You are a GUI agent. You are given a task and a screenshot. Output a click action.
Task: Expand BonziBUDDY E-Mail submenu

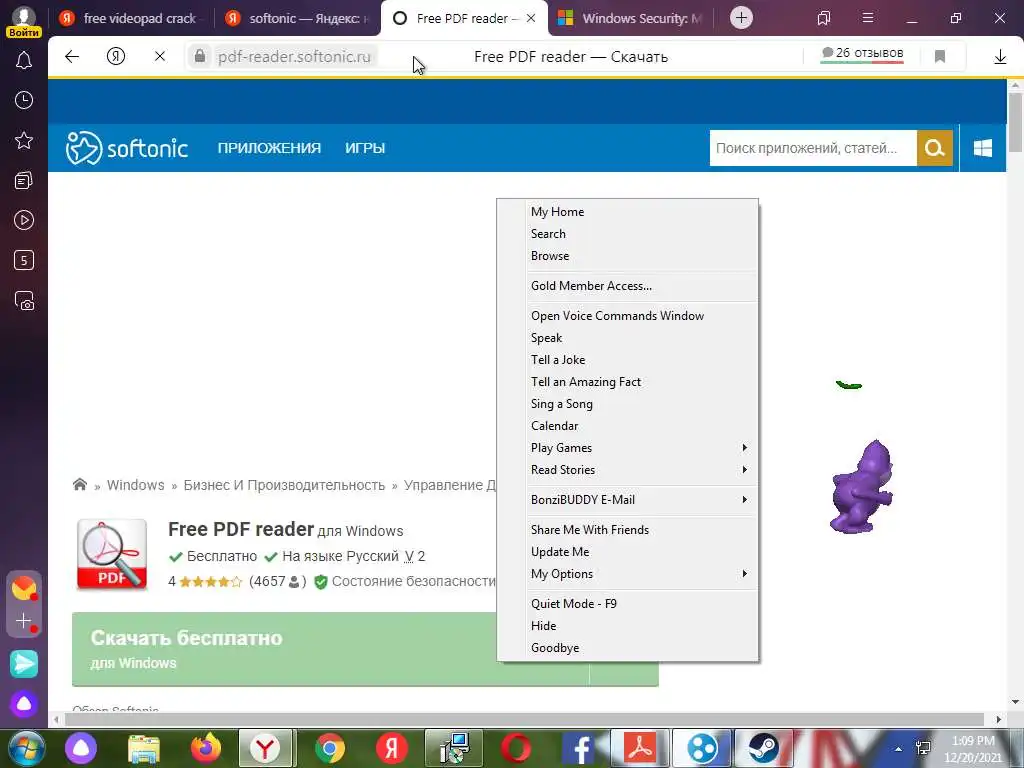pyautogui.click(x=641, y=500)
